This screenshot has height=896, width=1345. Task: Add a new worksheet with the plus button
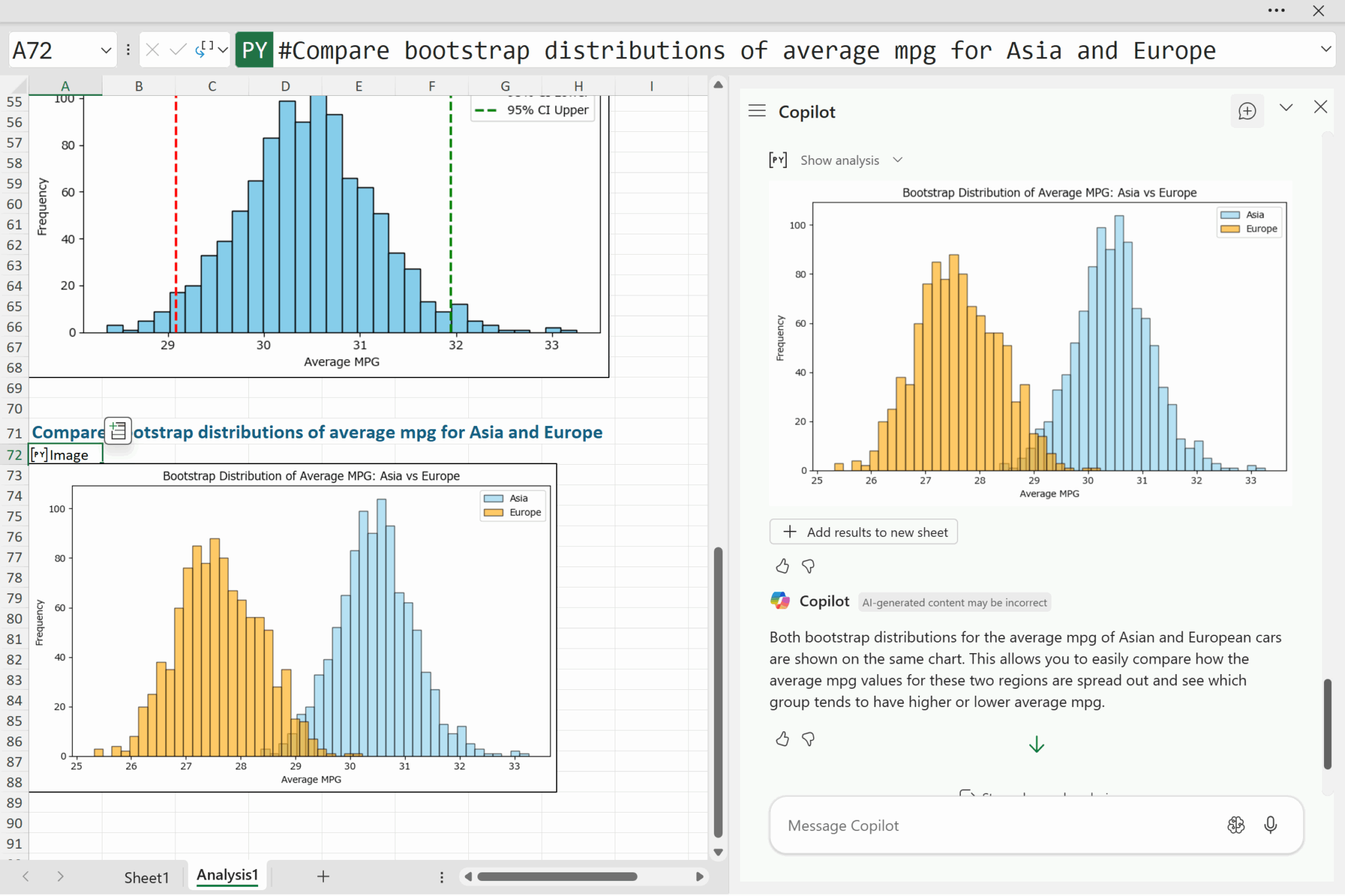pos(323,876)
